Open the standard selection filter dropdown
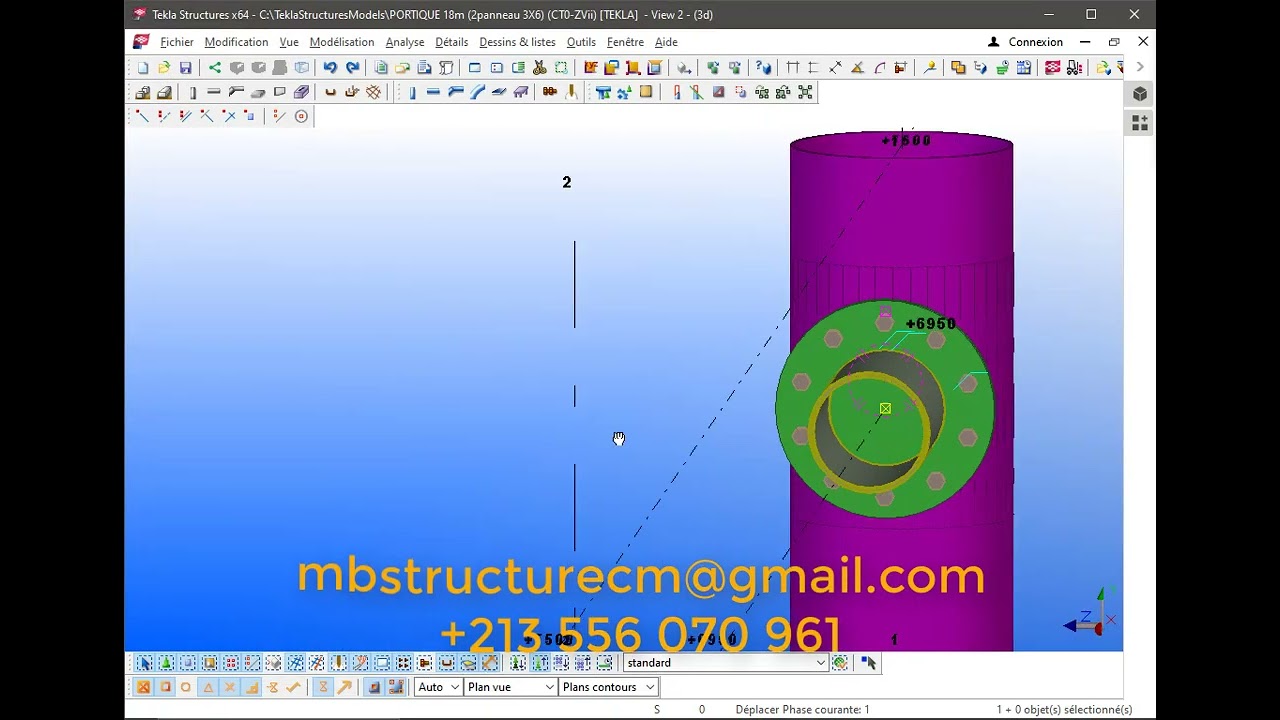The image size is (1280, 720). pyautogui.click(x=725, y=663)
